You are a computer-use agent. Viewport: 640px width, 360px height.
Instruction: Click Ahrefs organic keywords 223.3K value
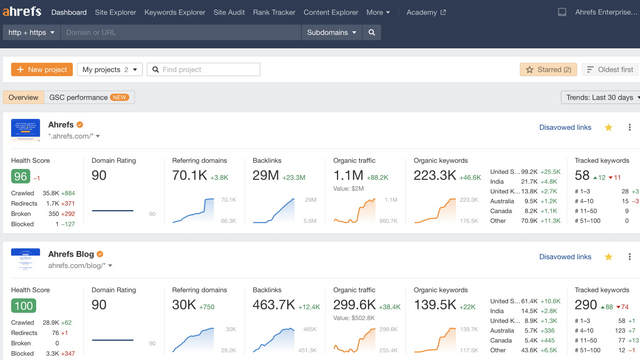435,175
